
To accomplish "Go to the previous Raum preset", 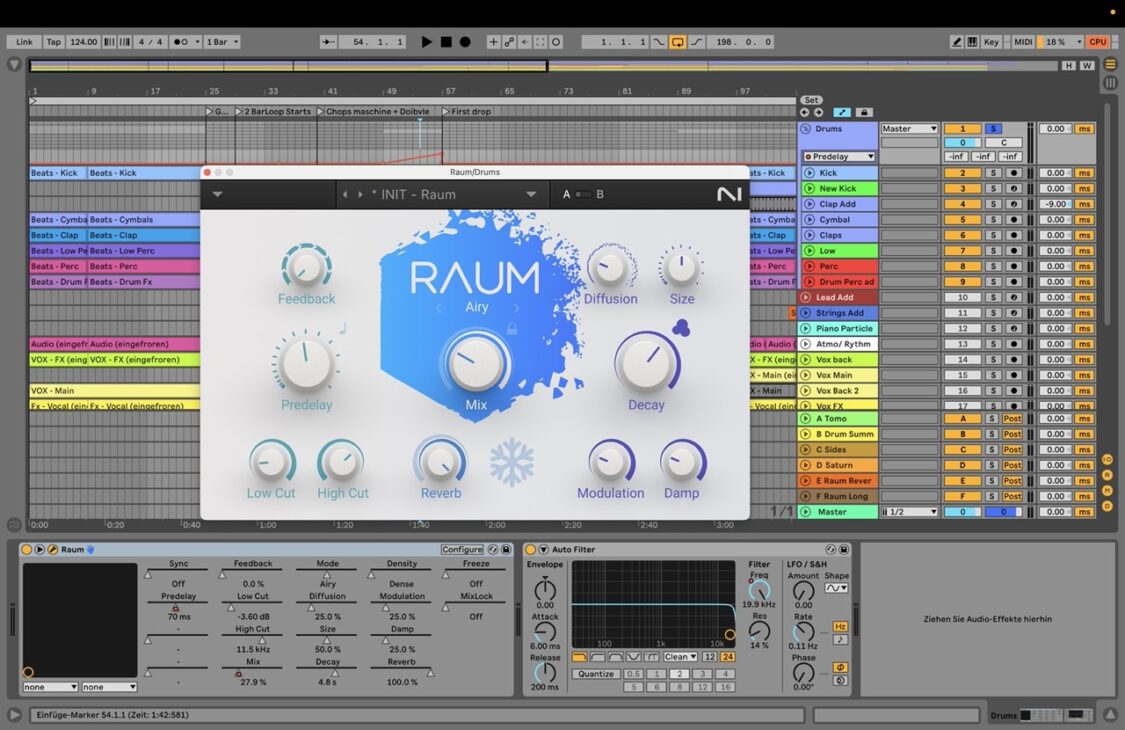I will pyautogui.click(x=345, y=195).
